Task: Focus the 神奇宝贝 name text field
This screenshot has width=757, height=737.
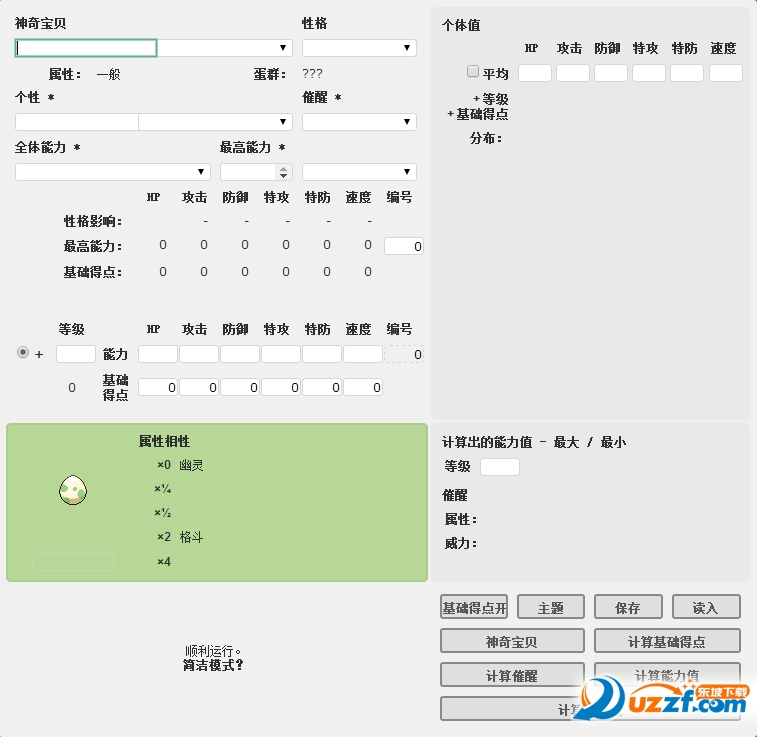Action: pyautogui.click(x=86, y=48)
